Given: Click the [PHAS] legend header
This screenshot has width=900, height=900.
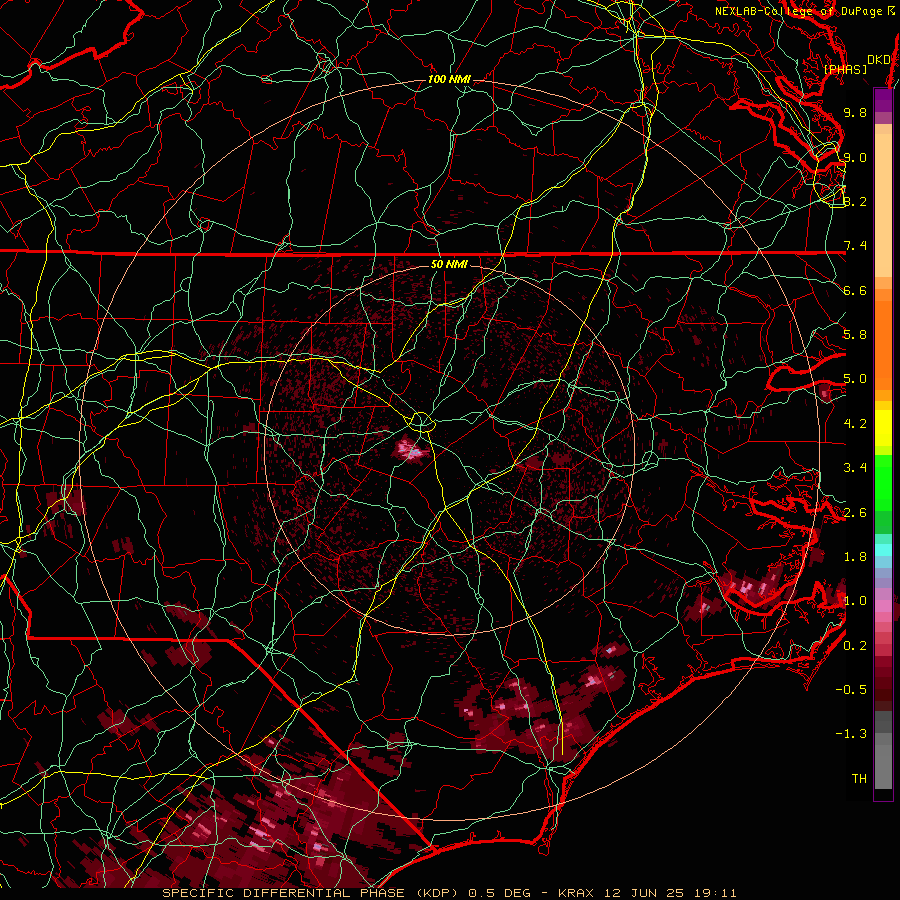Looking at the screenshot, I should 845,69.
